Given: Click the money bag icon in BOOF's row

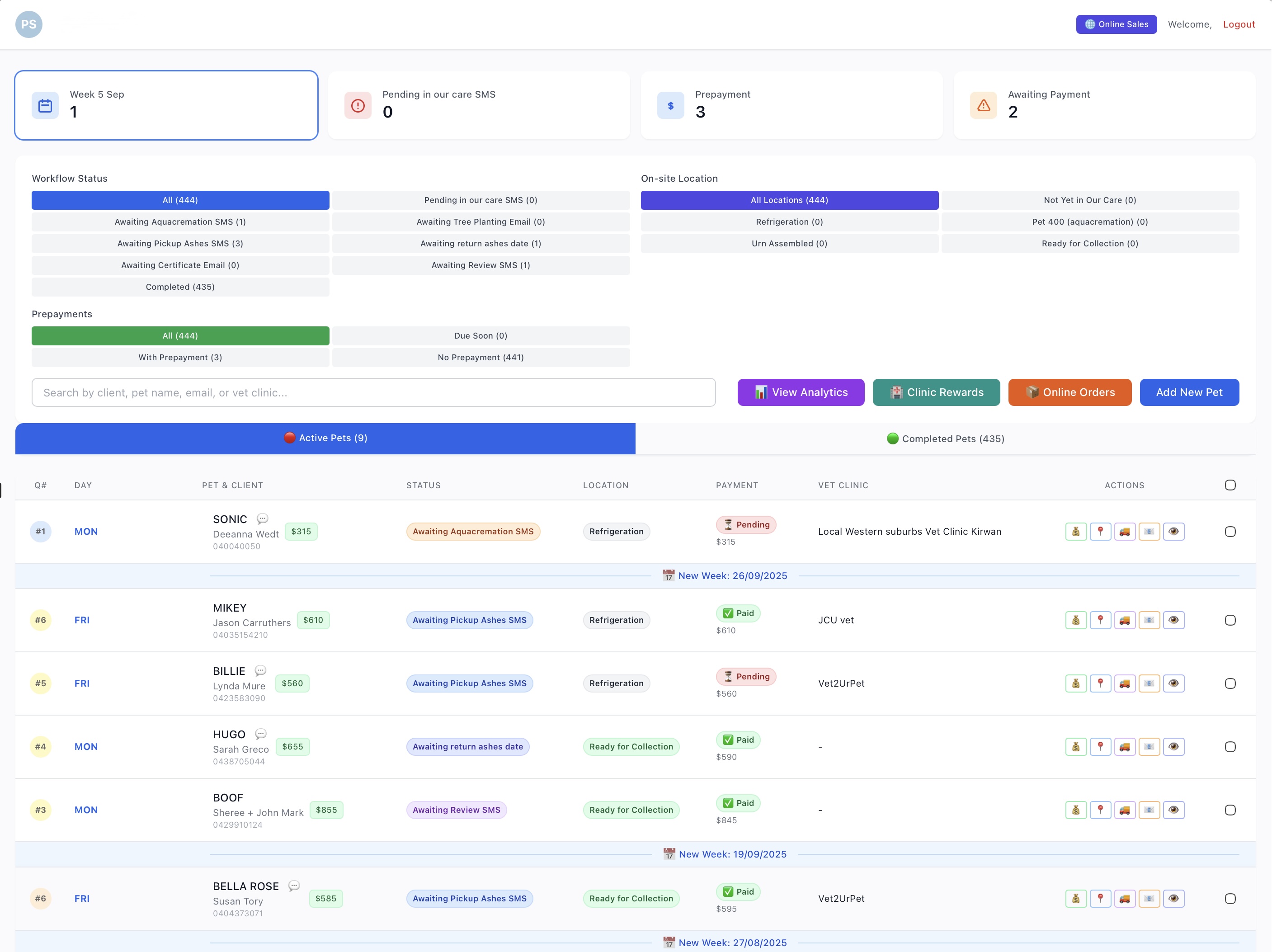Looking at the screenshot, I should click(1076, 810).
